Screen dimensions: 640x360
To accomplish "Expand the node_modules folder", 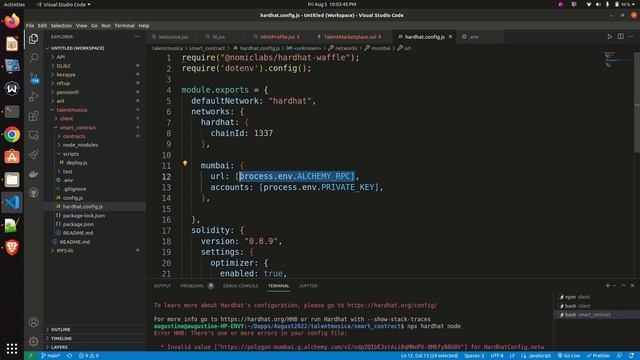I will click(x=80, y=145).
